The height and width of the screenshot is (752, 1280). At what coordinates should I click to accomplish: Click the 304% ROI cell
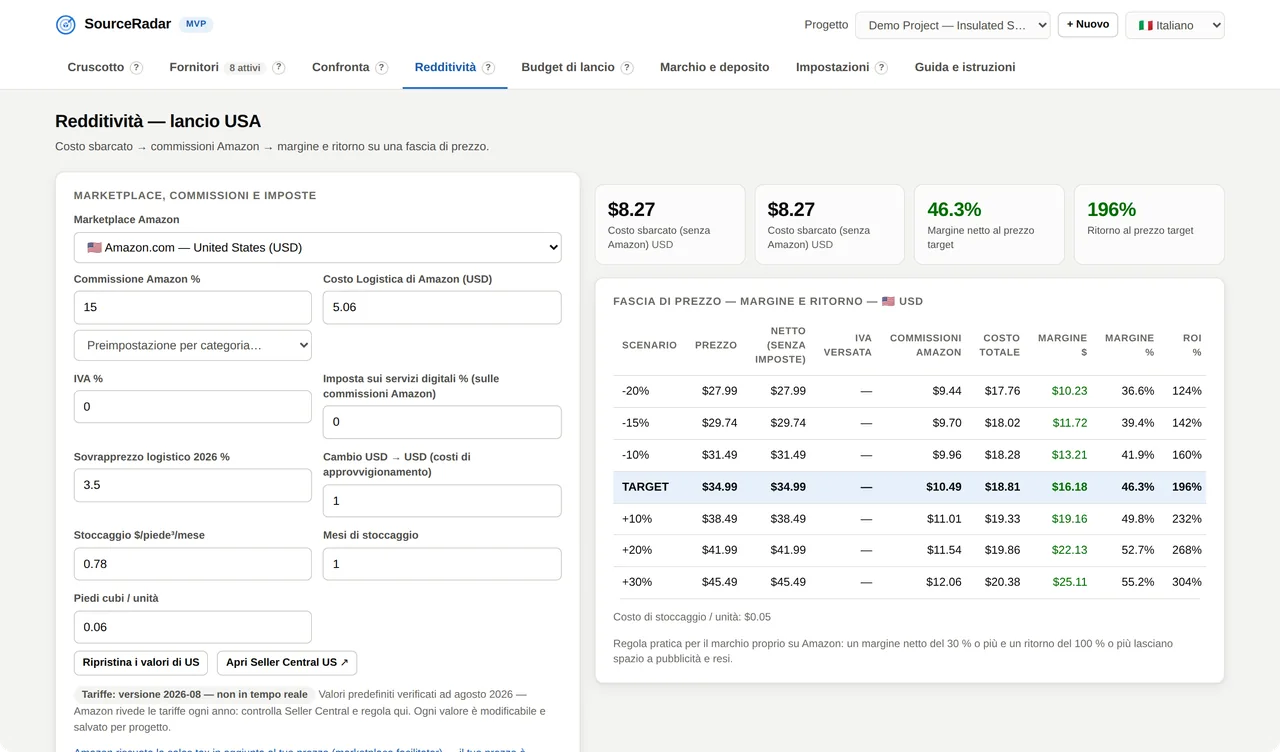point(1186,582)
